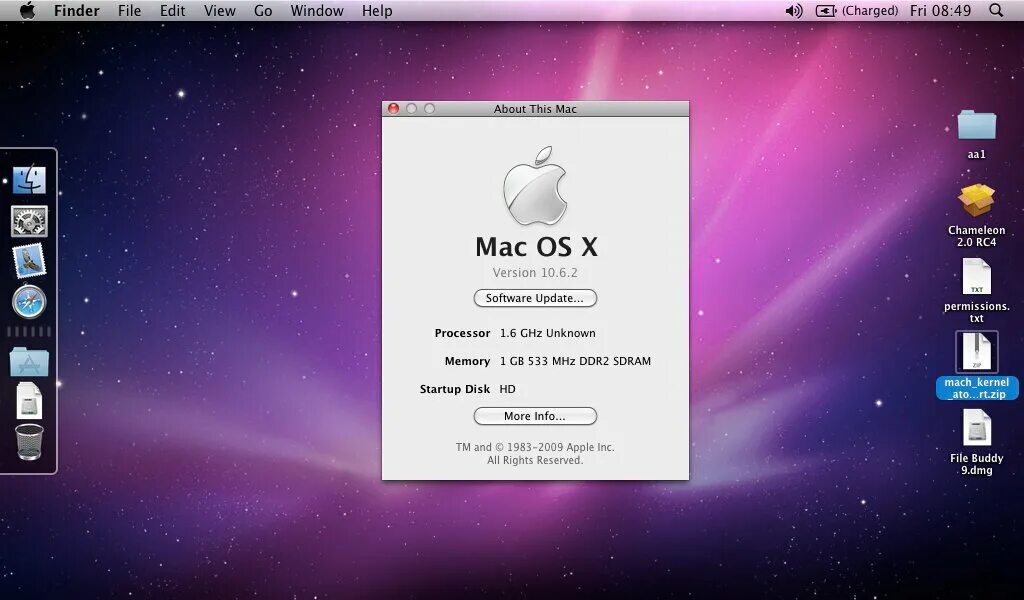Open the Help menu

pyautogui.click(x=377, y=10)
